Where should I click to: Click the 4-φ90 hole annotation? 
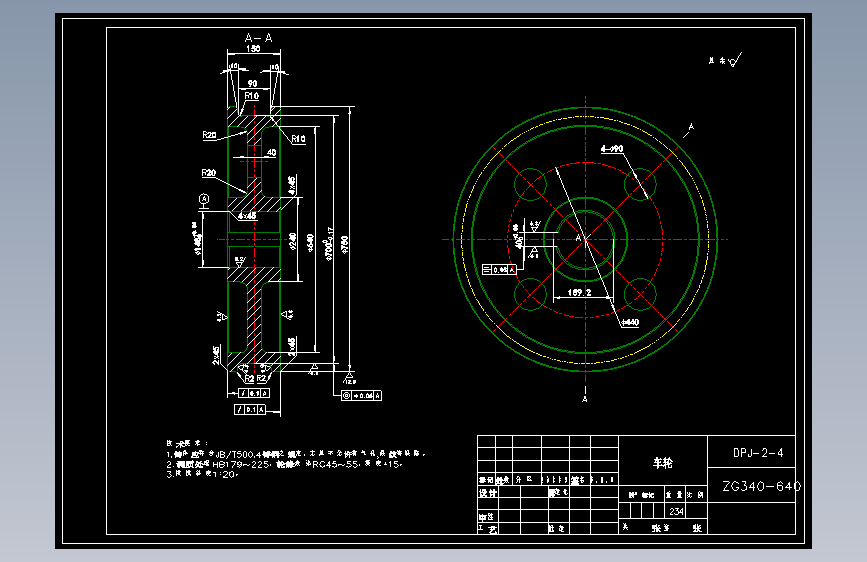tap(612, 149)
